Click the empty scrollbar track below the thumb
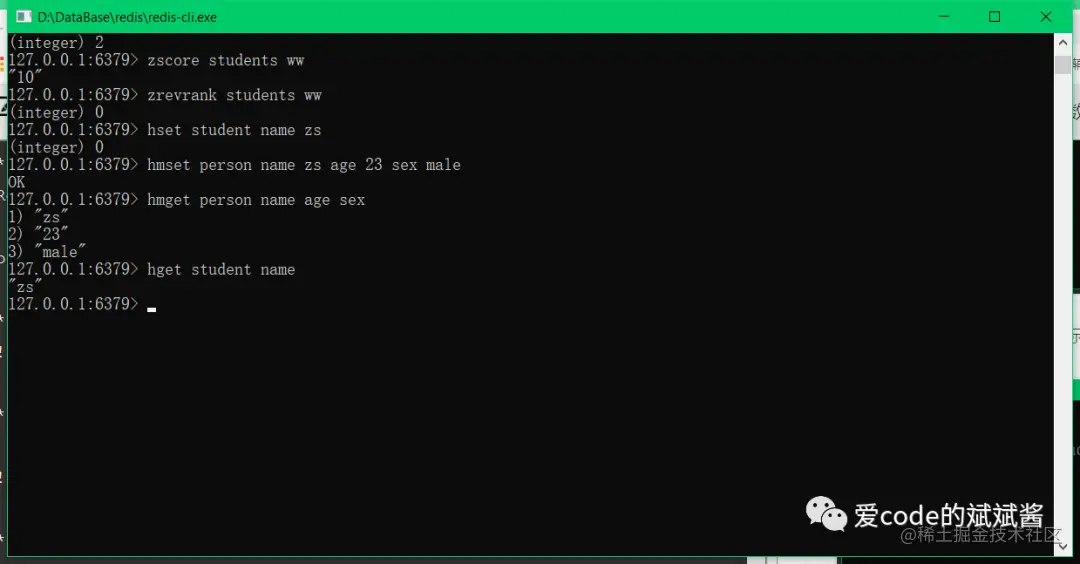1080x564 pixels. pyautogui.click(x=1063, y=303)
